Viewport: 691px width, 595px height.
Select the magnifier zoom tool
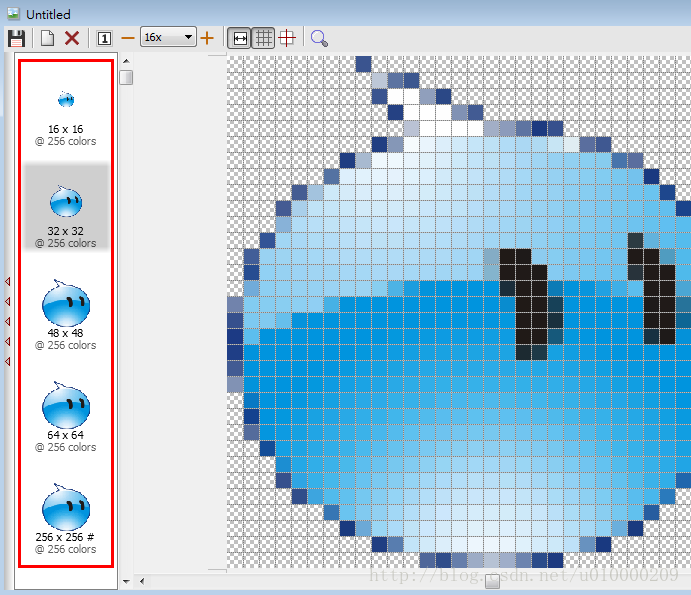click(x=319, y=38)
